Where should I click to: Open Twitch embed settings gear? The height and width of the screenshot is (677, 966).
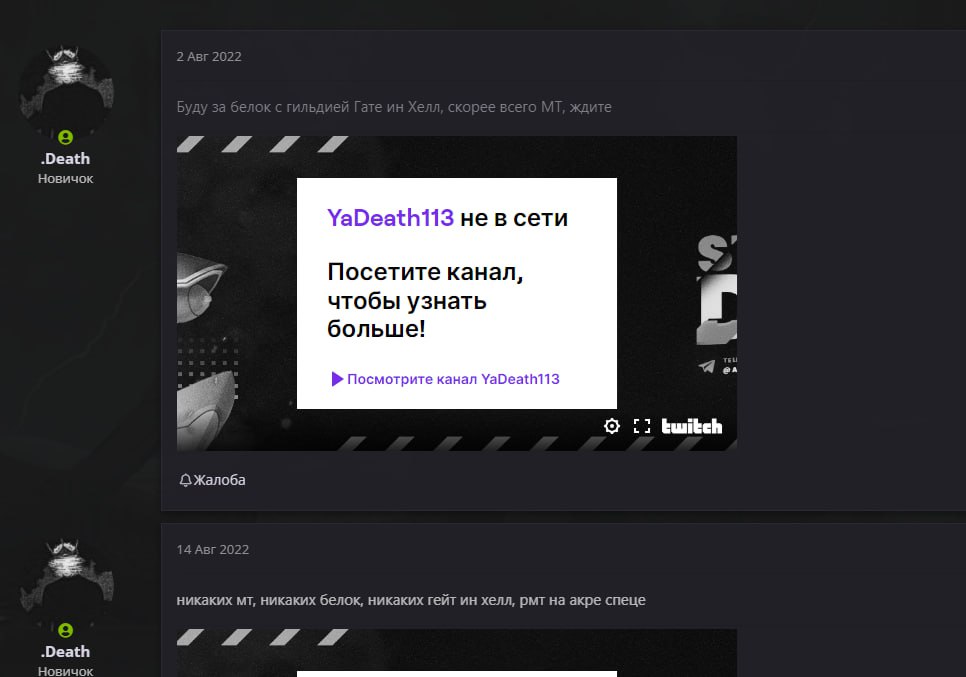point(611,426)
